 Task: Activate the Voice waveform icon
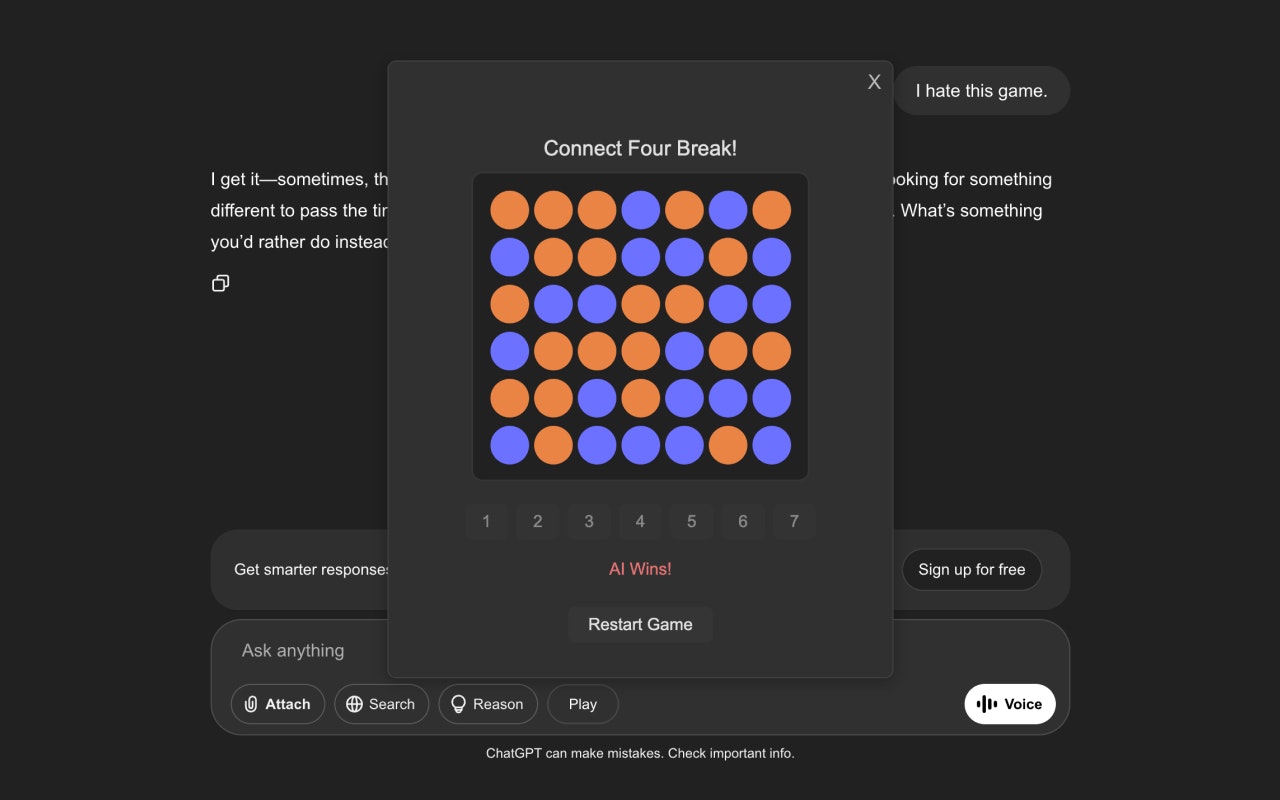click(986, 704)
